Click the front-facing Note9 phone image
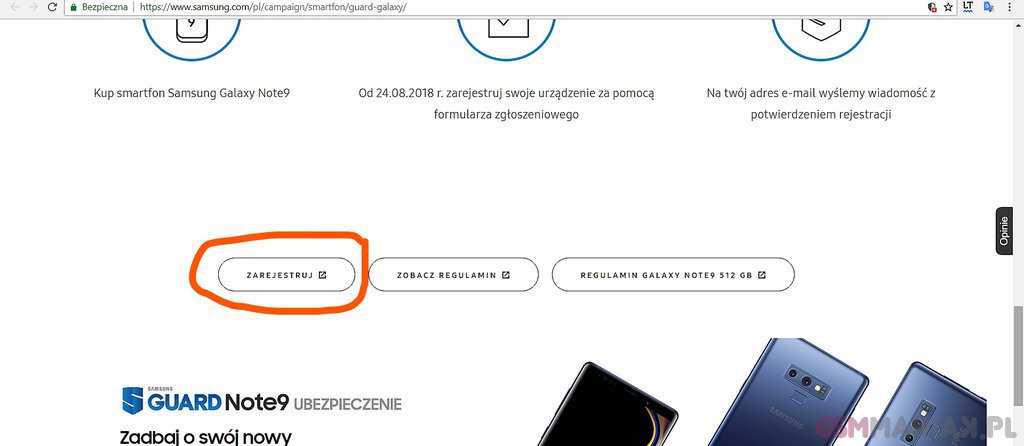Image resolution: width=1024 pixels, height=446 pixels. [x=605, y=404]
